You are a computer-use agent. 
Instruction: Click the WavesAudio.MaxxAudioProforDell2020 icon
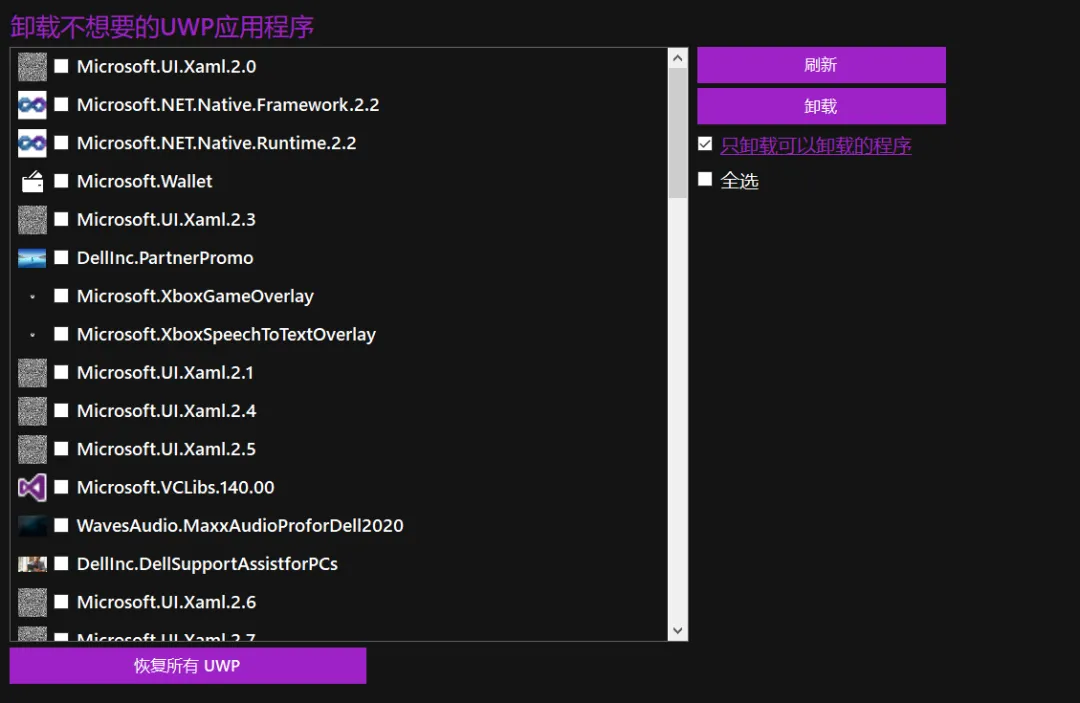click(32, 526)
